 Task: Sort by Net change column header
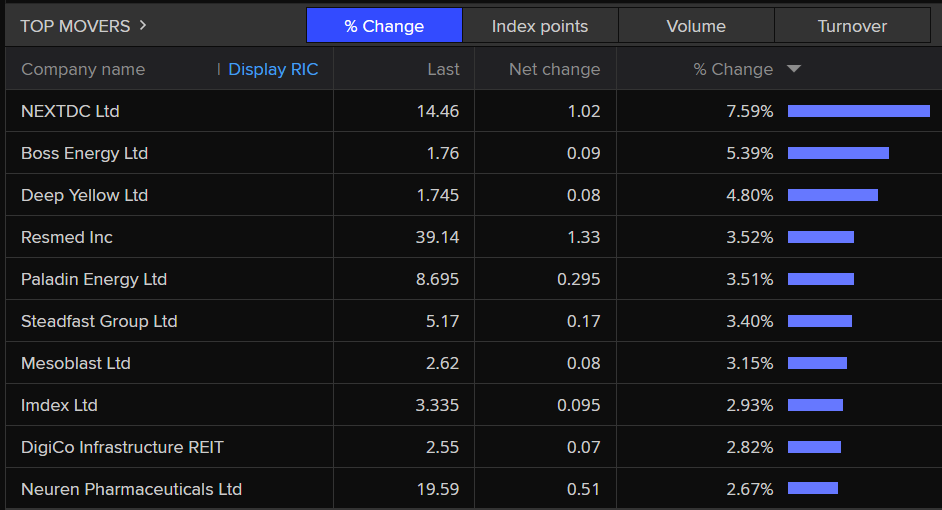(x=554, y=69)
